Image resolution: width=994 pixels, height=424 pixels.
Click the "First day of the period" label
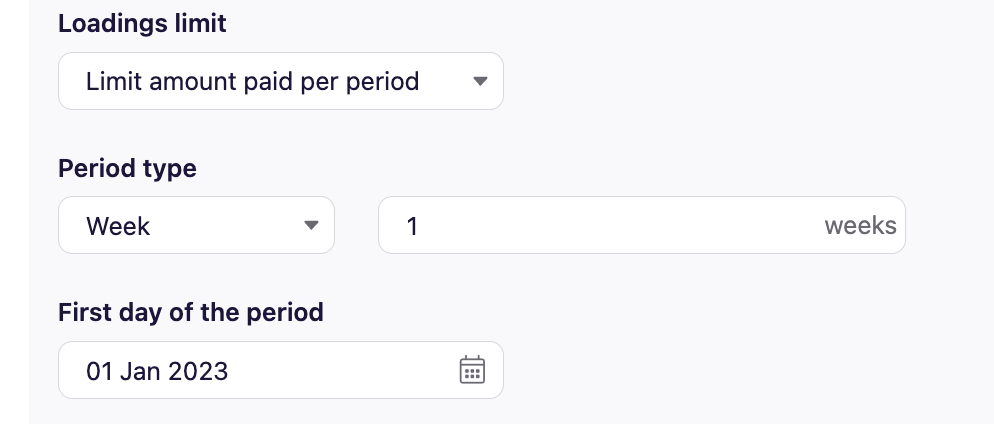(x=190, y=312)
